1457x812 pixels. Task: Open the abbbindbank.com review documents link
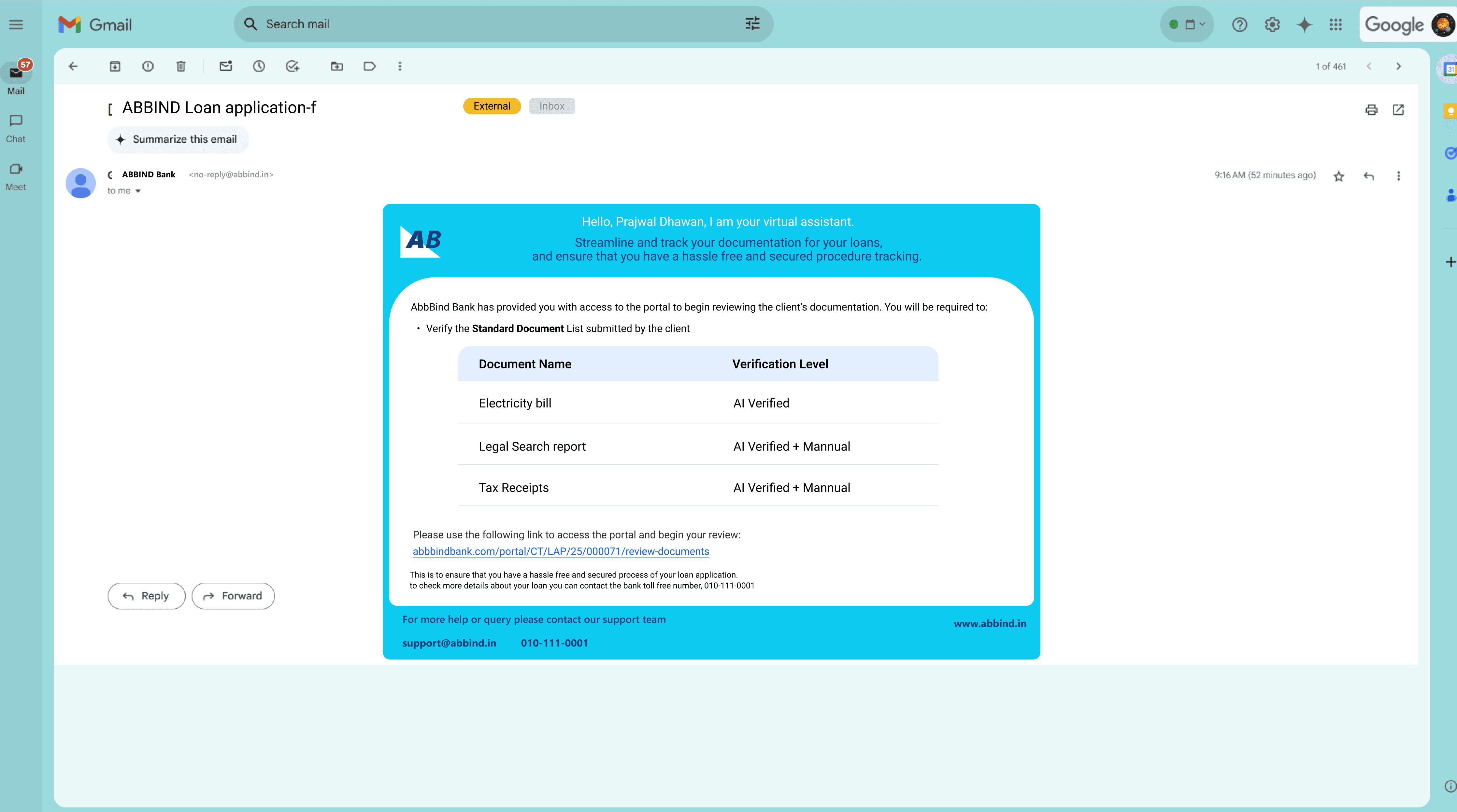(561, 551)
